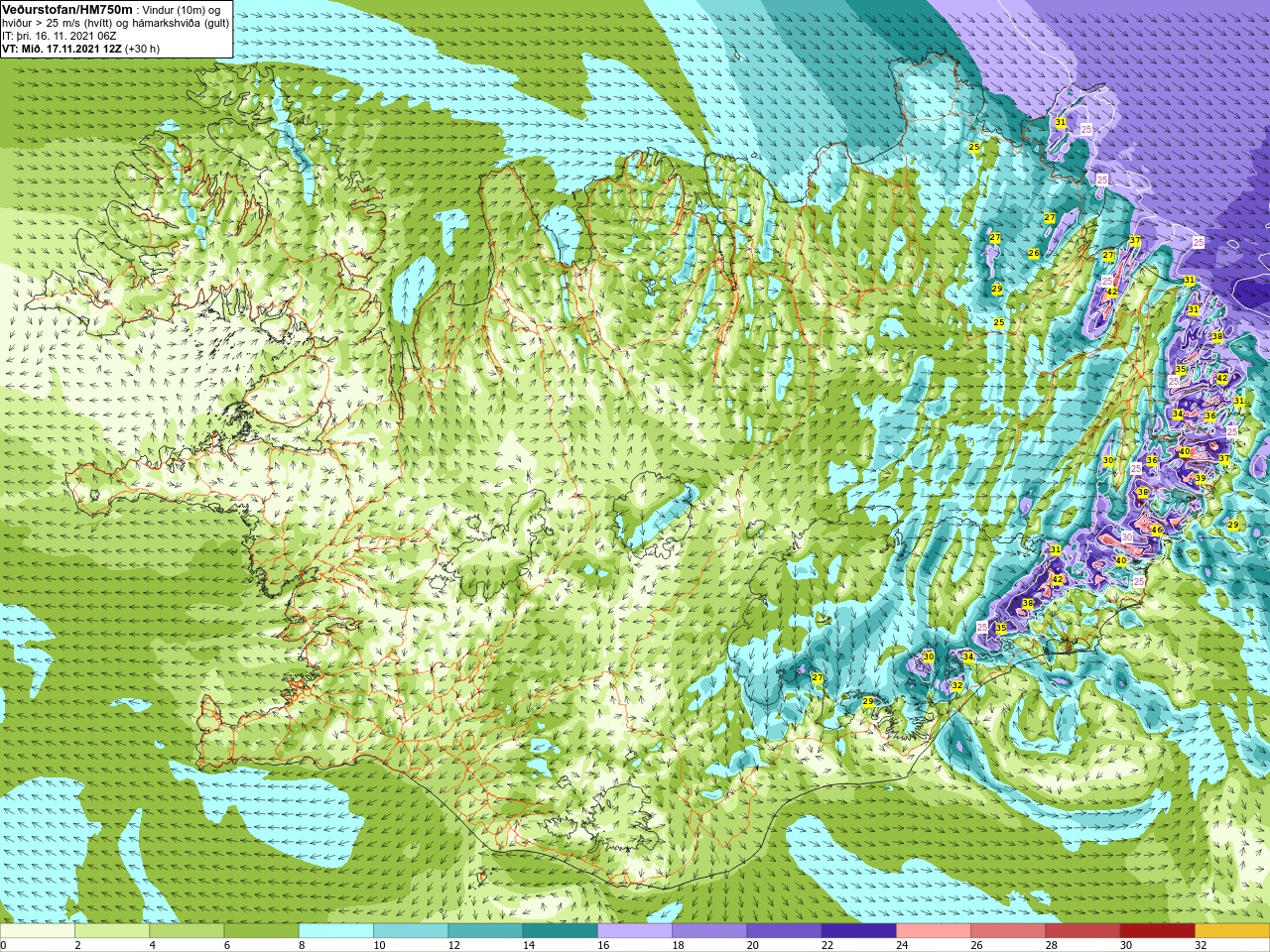Click the 4–6 m/s light green legend swatch
Screen dimensions: 1270x952
(x=187, y=931)
